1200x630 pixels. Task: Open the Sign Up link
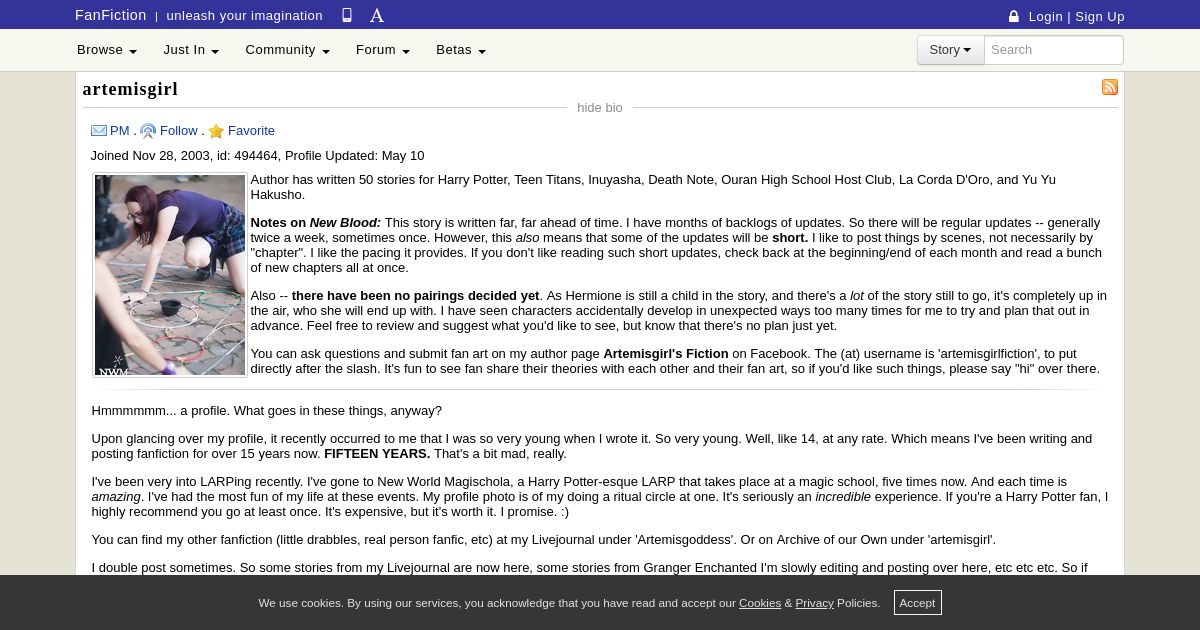pyautogui.click(x=1100, y=16)
